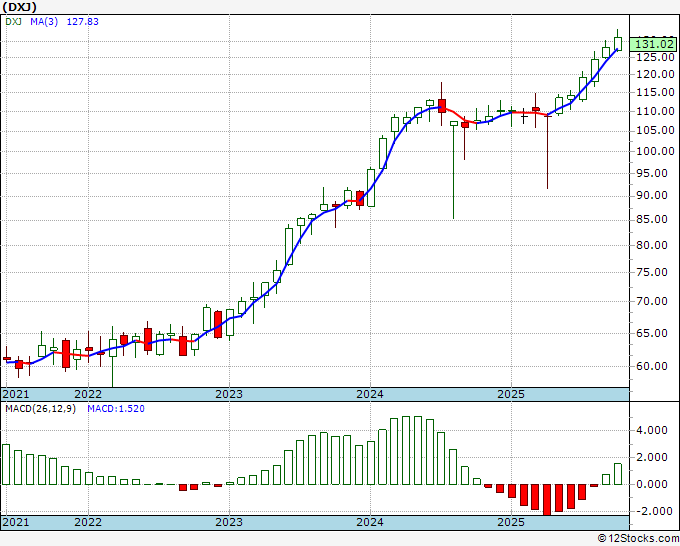680x546 pixels.
Task: Click the latest green candlestick near 131
Action: pyautogui.click(x=618, y=44)
